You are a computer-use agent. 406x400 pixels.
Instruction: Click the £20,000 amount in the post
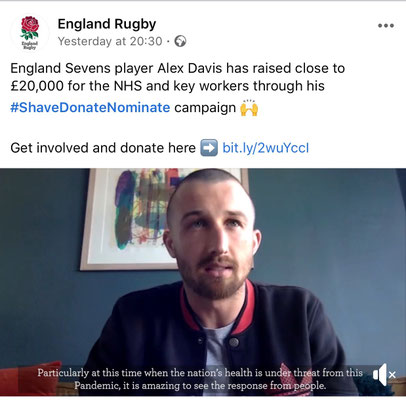pyautogui.click(x=37, y=86)
